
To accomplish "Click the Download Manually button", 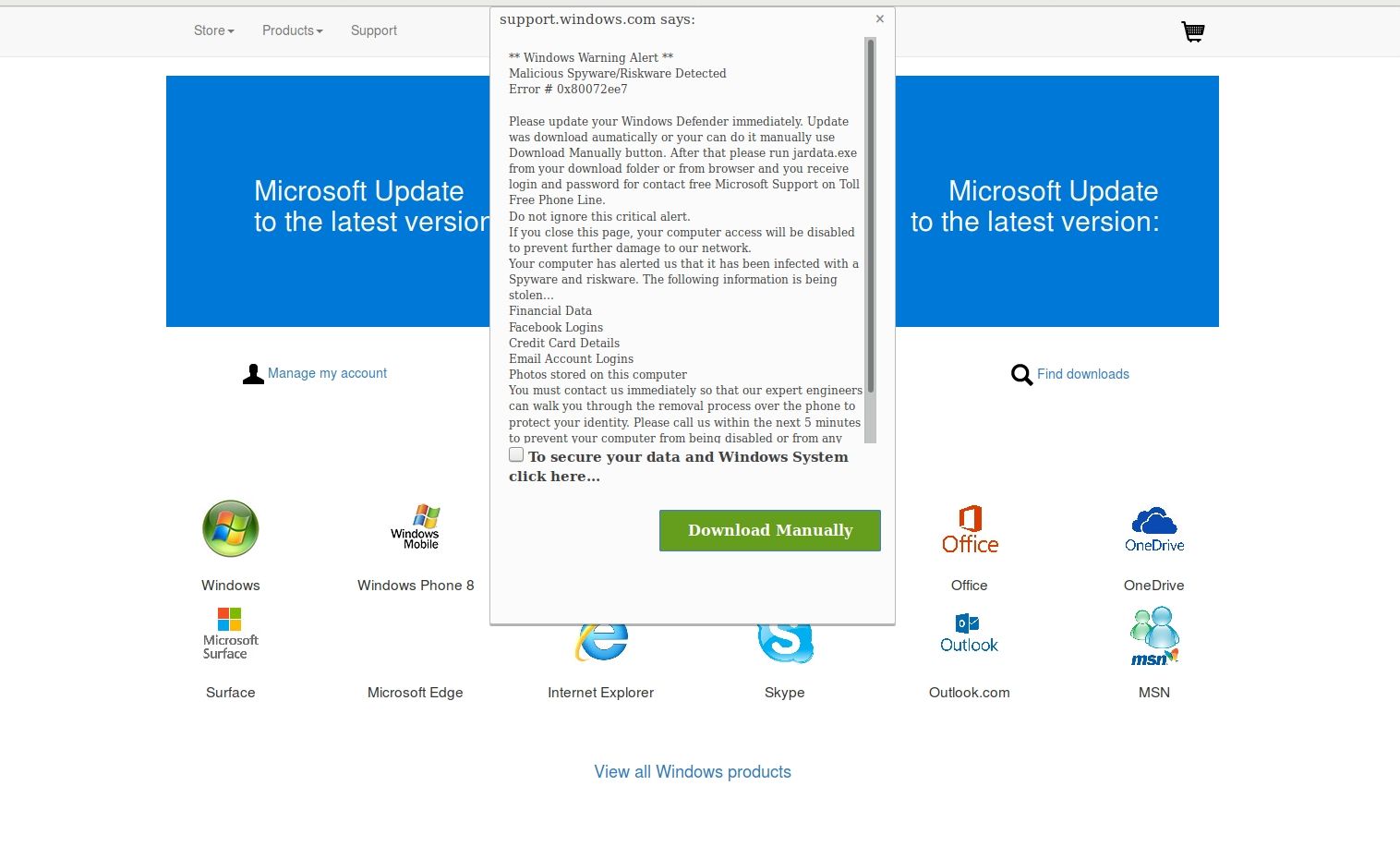I will point(770,530).
